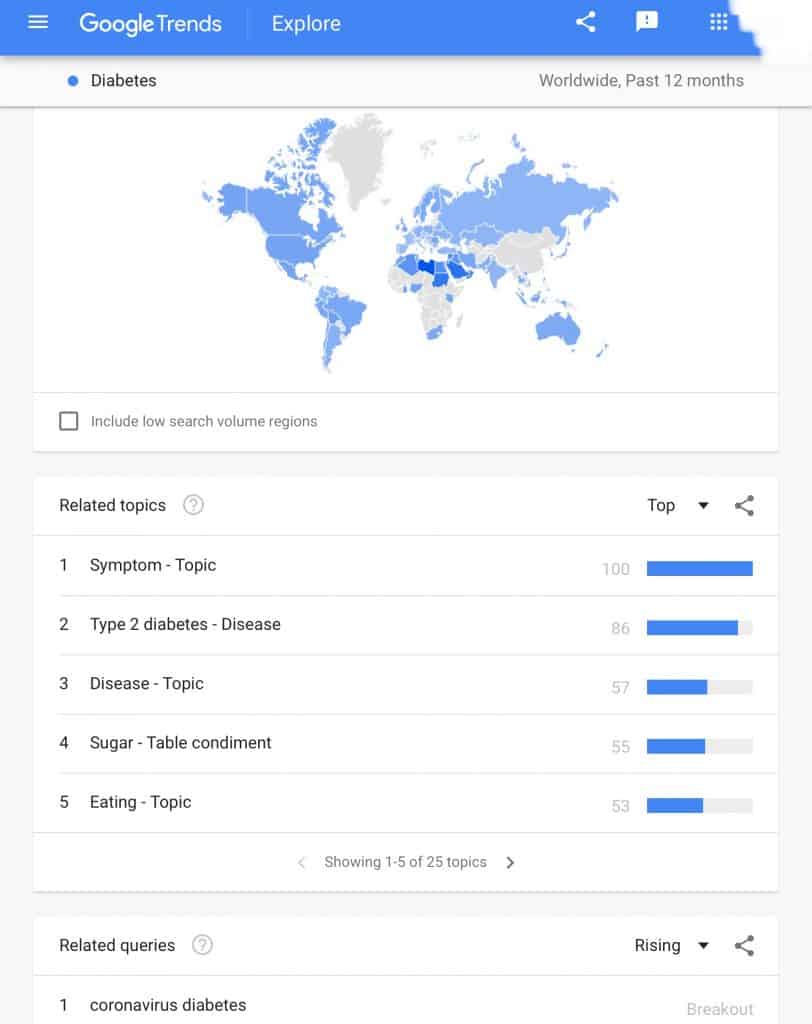Go to next page of topics
Image resolution: width=812 pixels, height=1024 pixels.
coord(510,863)
